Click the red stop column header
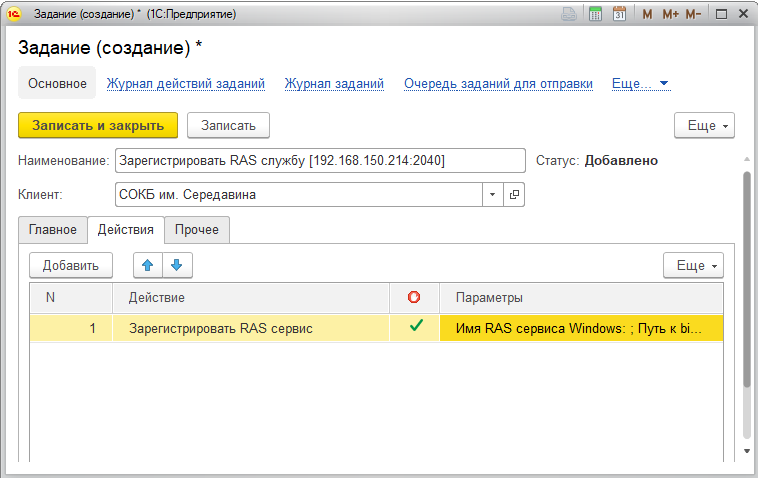 point(414,297)
